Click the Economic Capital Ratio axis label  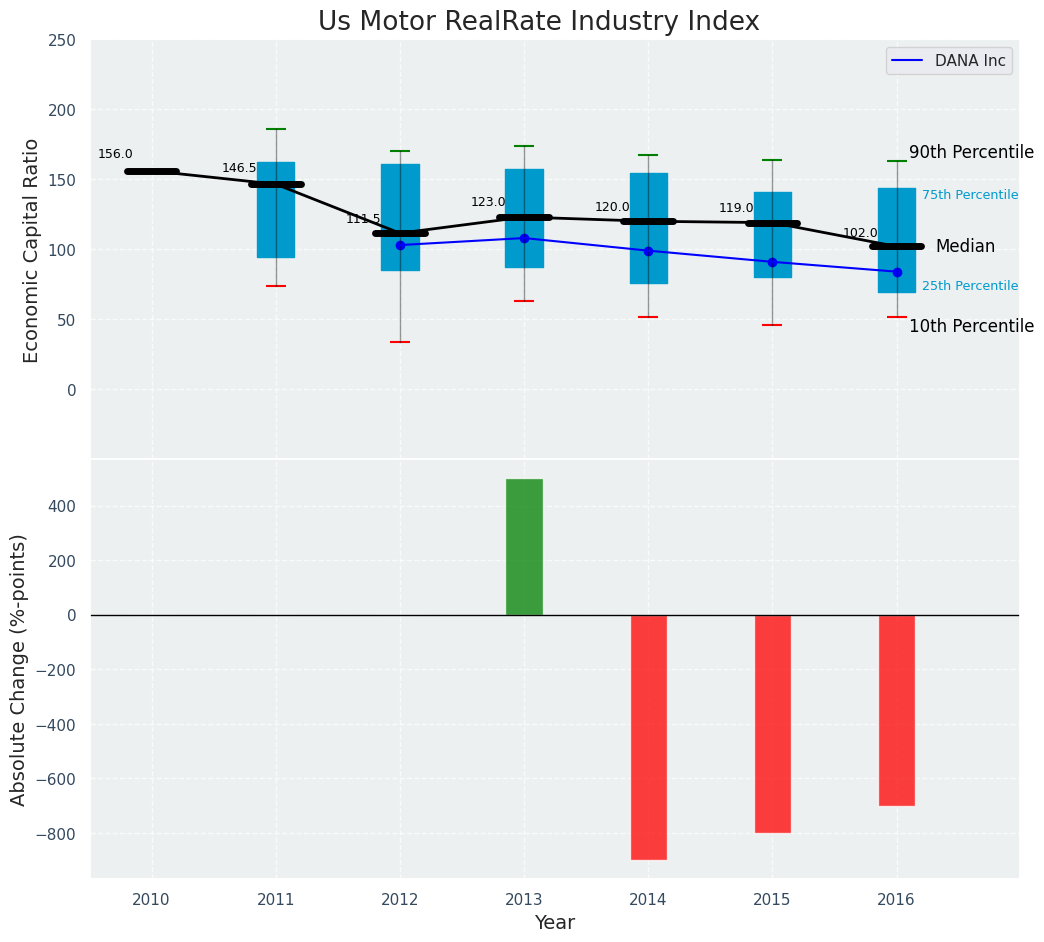pyautogui.click(x=31, y=250)
